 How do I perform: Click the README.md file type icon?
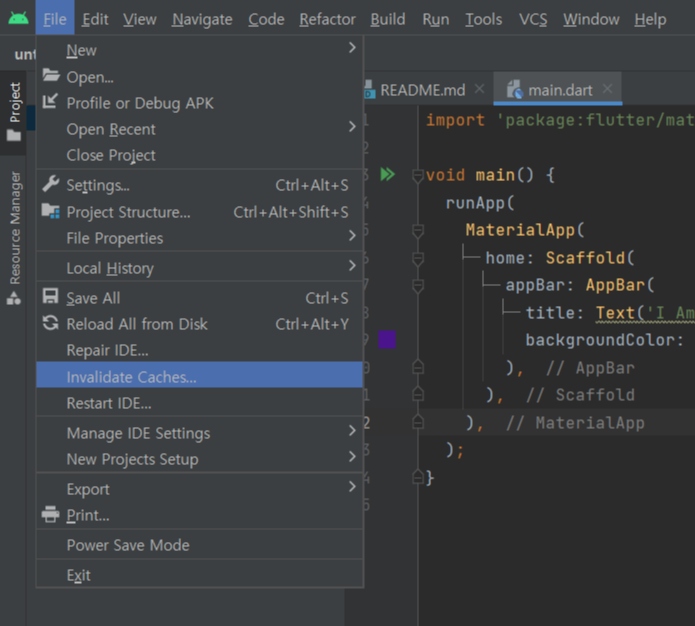pyautogui.click(x=369, y=90)
